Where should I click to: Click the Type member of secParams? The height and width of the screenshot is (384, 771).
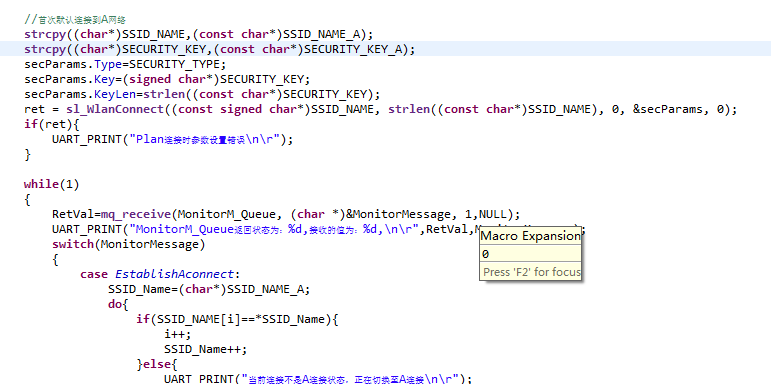tap(108, 64)
